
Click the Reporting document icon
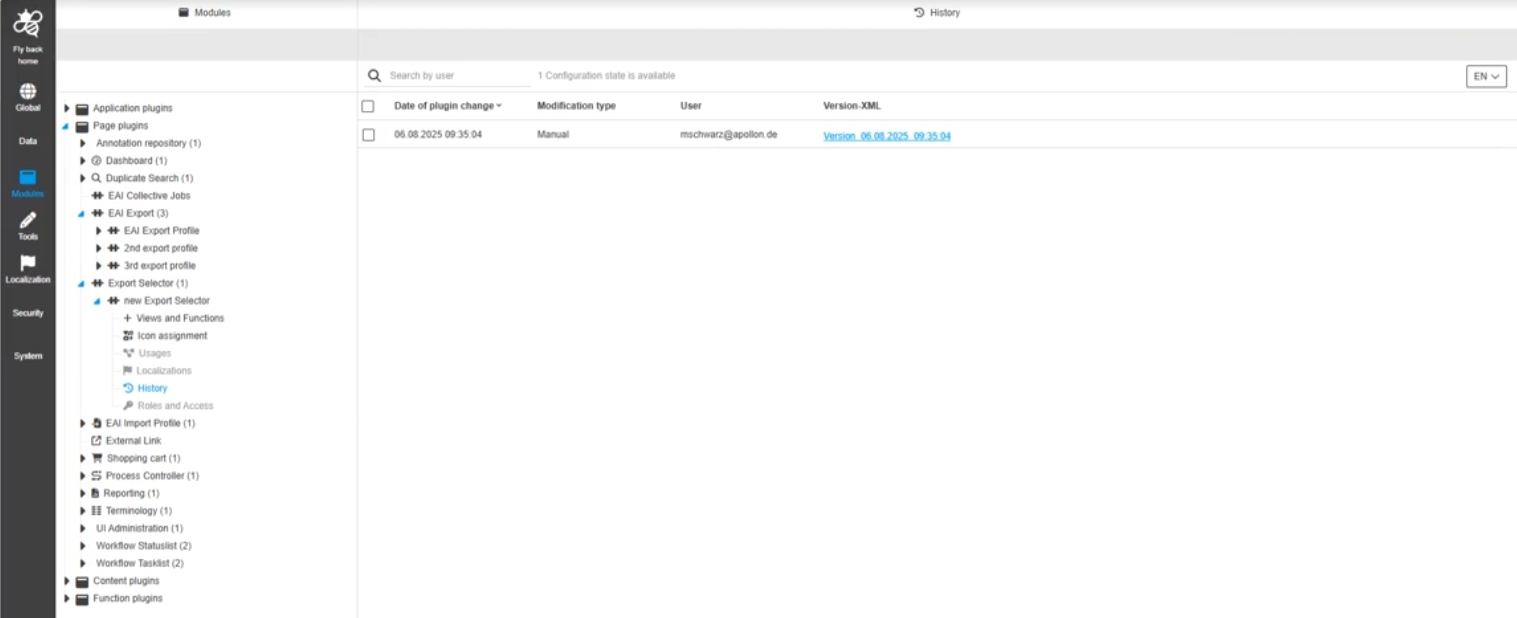tap(96, 493)
